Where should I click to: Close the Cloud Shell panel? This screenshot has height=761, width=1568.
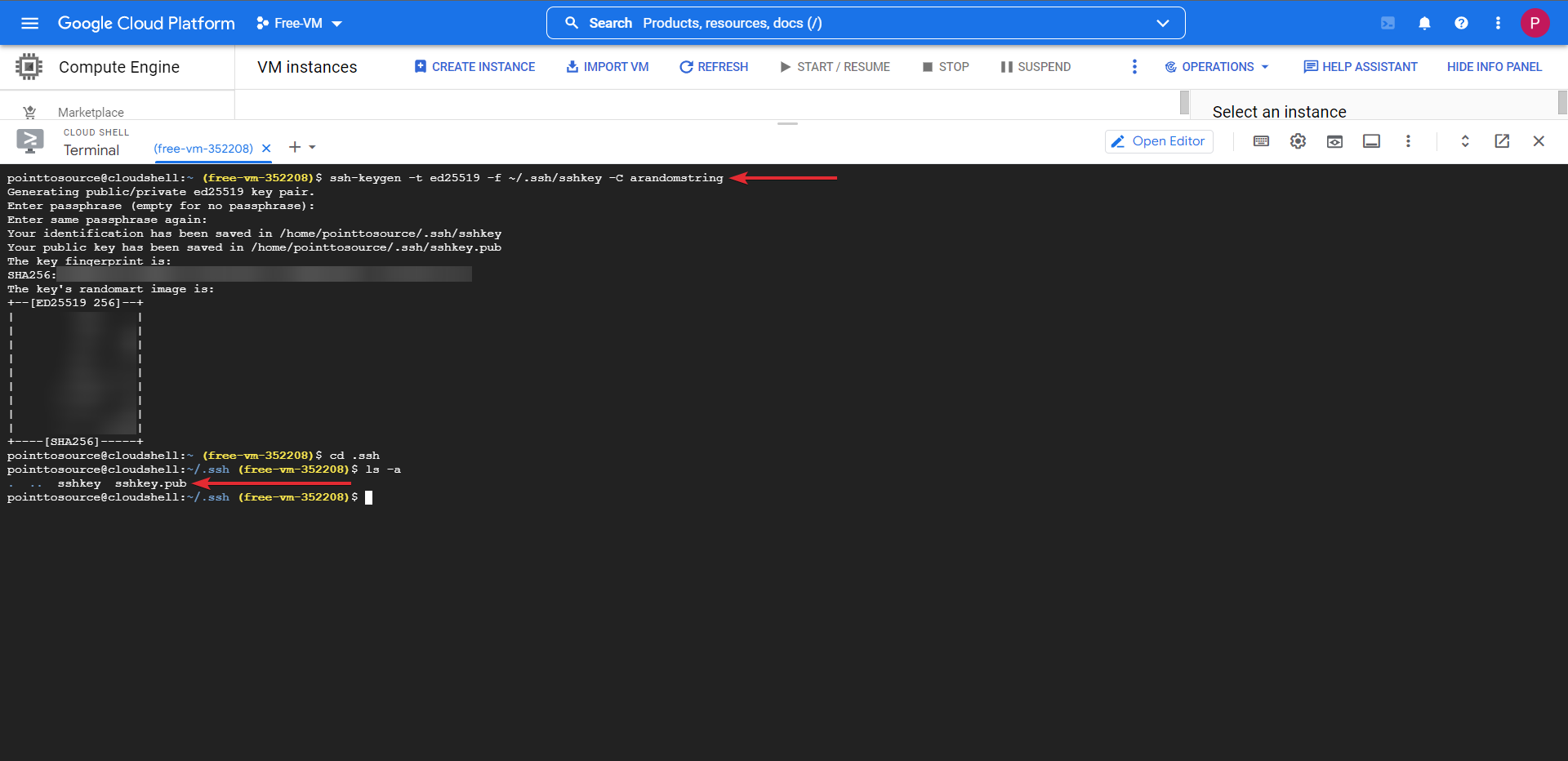point(1539,141)
